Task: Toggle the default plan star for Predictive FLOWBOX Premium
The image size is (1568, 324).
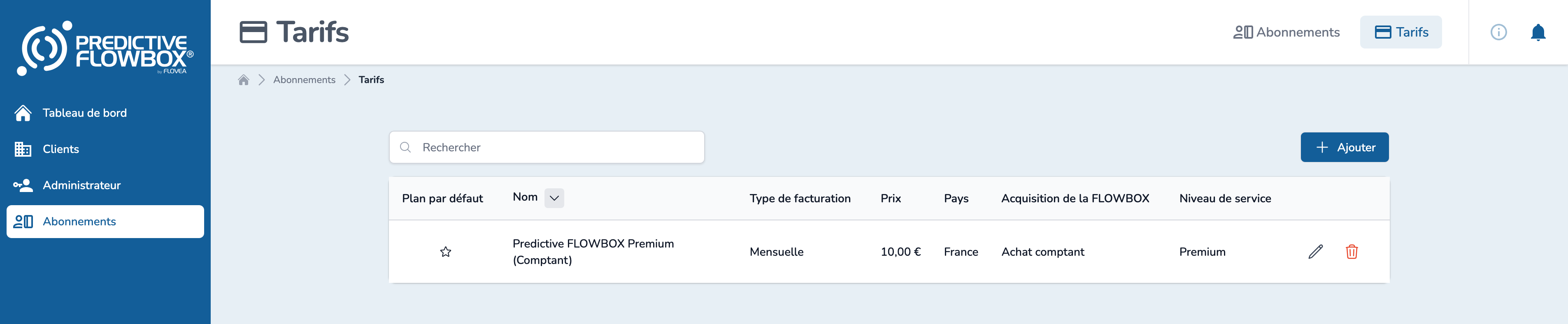Action: pos(445,252)
